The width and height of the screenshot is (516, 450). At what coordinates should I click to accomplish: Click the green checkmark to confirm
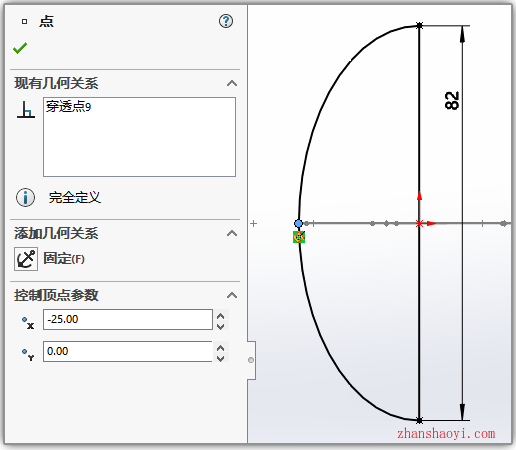pyautogui.click(x=20, y=48)
